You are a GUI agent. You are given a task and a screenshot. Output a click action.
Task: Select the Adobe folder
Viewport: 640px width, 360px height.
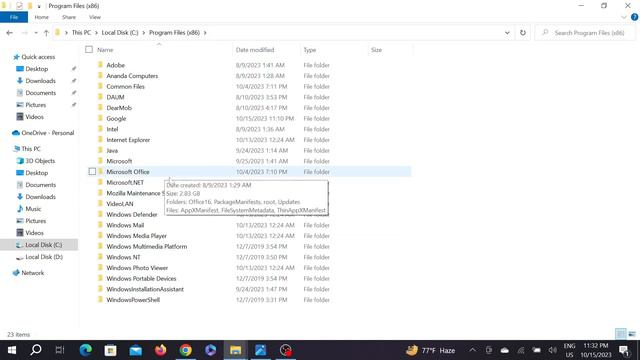[116, 65]
